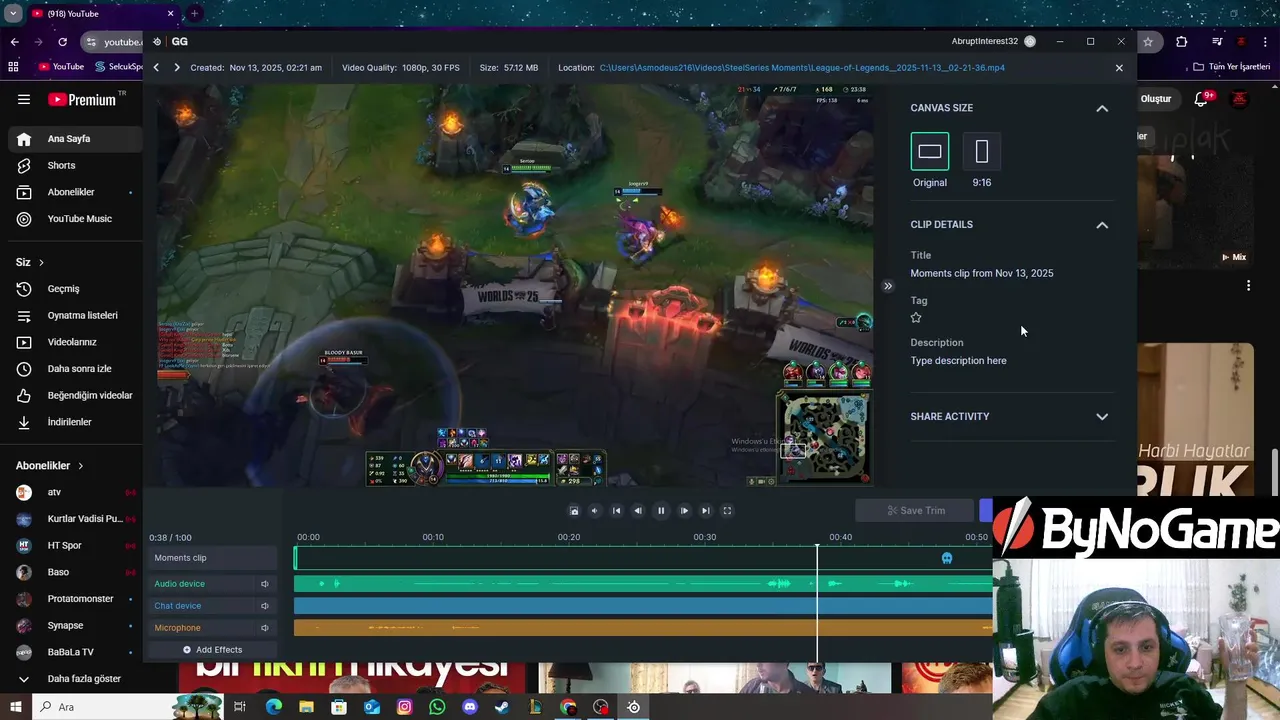
Task: Open SteelSeries GG from the taskbar
Action: pyautogui.click(x=634, y=707)
